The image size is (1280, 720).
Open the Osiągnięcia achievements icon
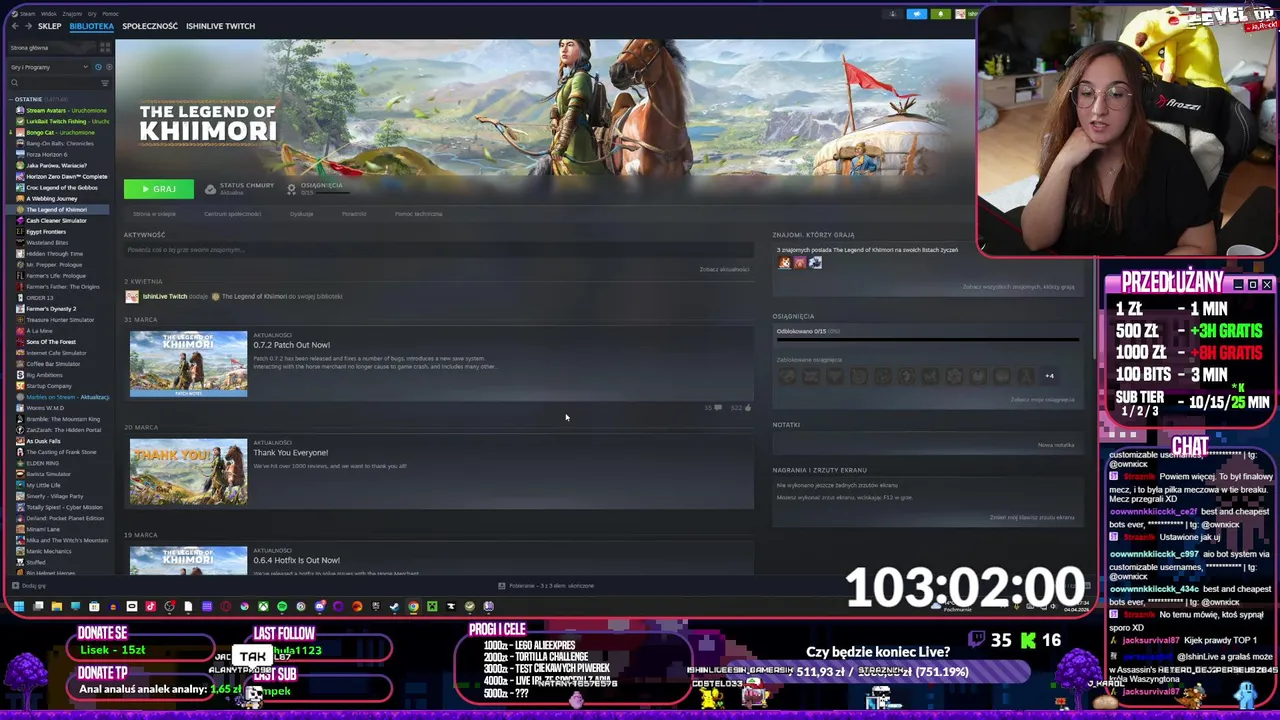point(291,189)
